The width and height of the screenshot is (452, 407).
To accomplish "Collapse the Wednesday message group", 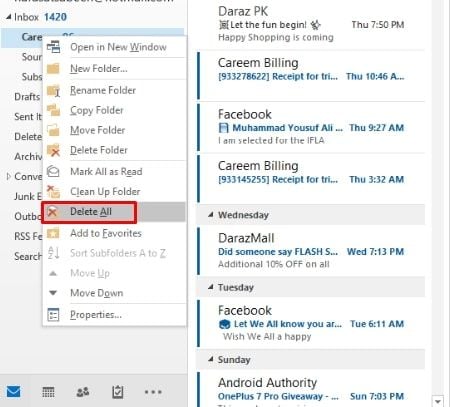I will point(210,215).
